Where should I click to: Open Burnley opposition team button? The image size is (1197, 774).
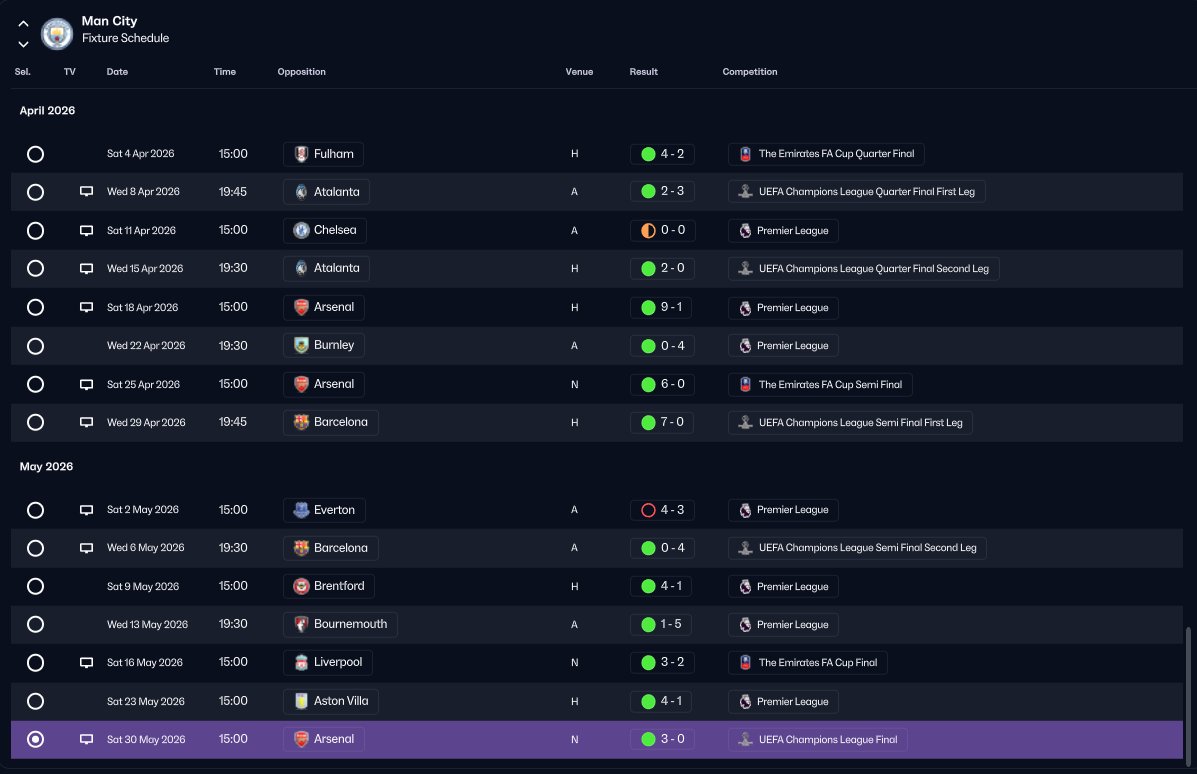click(324, 346)
